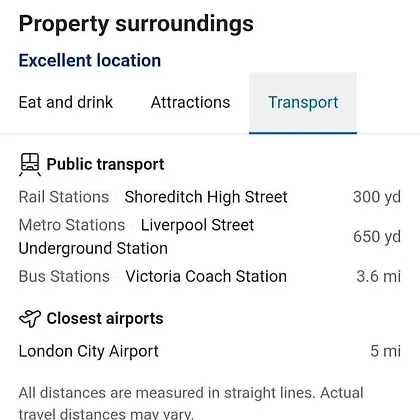Click the Liverpool Street Underground Station entry

coord(136,236)
